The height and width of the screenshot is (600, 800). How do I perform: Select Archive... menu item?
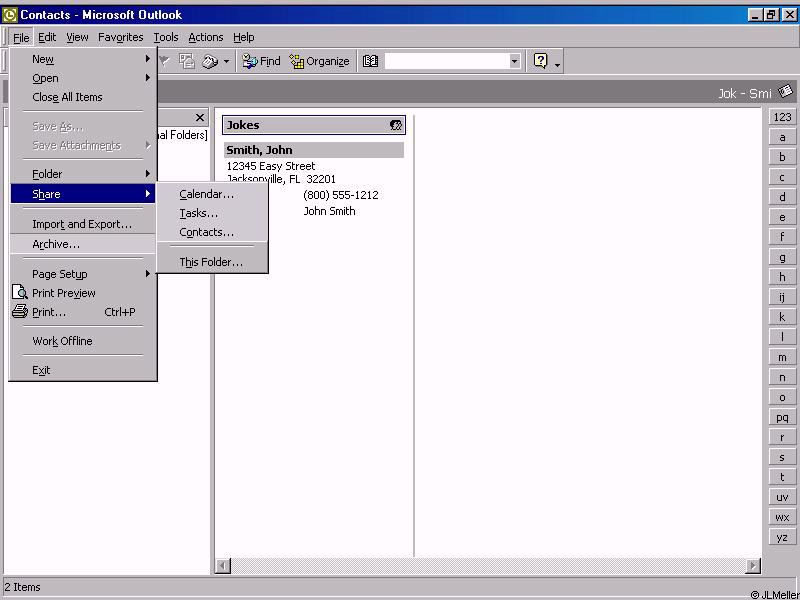83,244
